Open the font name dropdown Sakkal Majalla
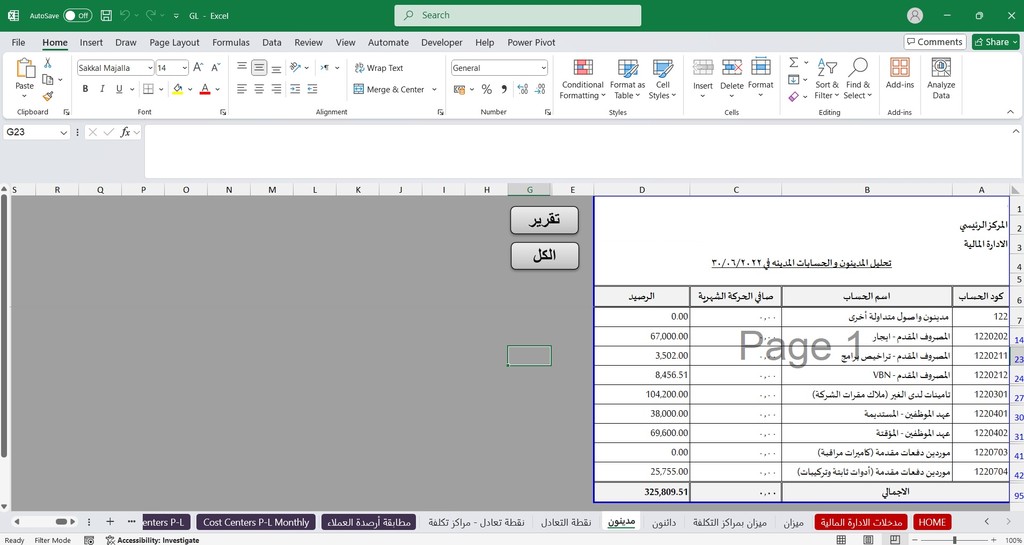Screen dimensions: 1024x545 150,68
